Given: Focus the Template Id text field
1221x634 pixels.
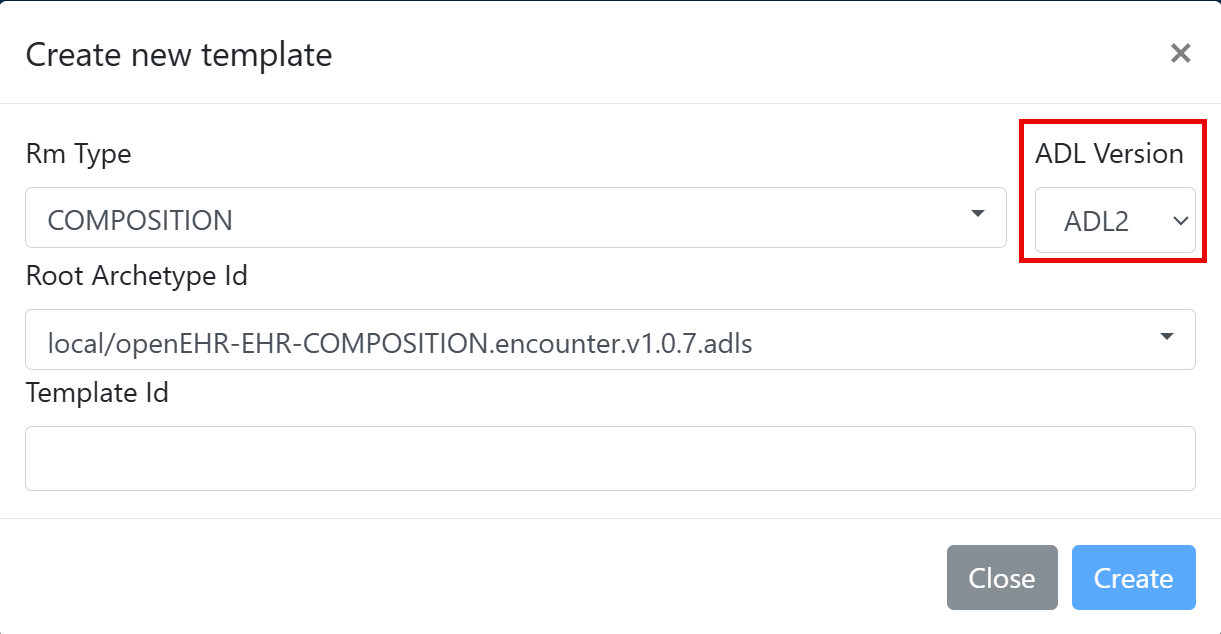Looking at the screenshot, I should point(610,459).
